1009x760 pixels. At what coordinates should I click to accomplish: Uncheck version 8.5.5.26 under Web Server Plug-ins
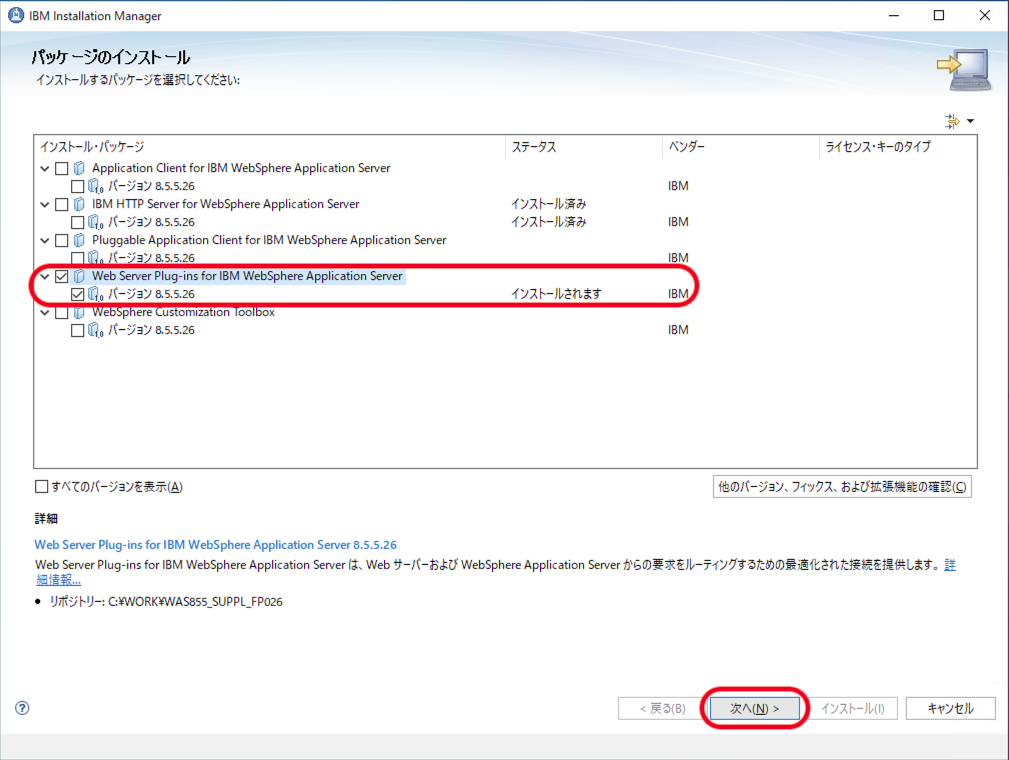[77, 295]
